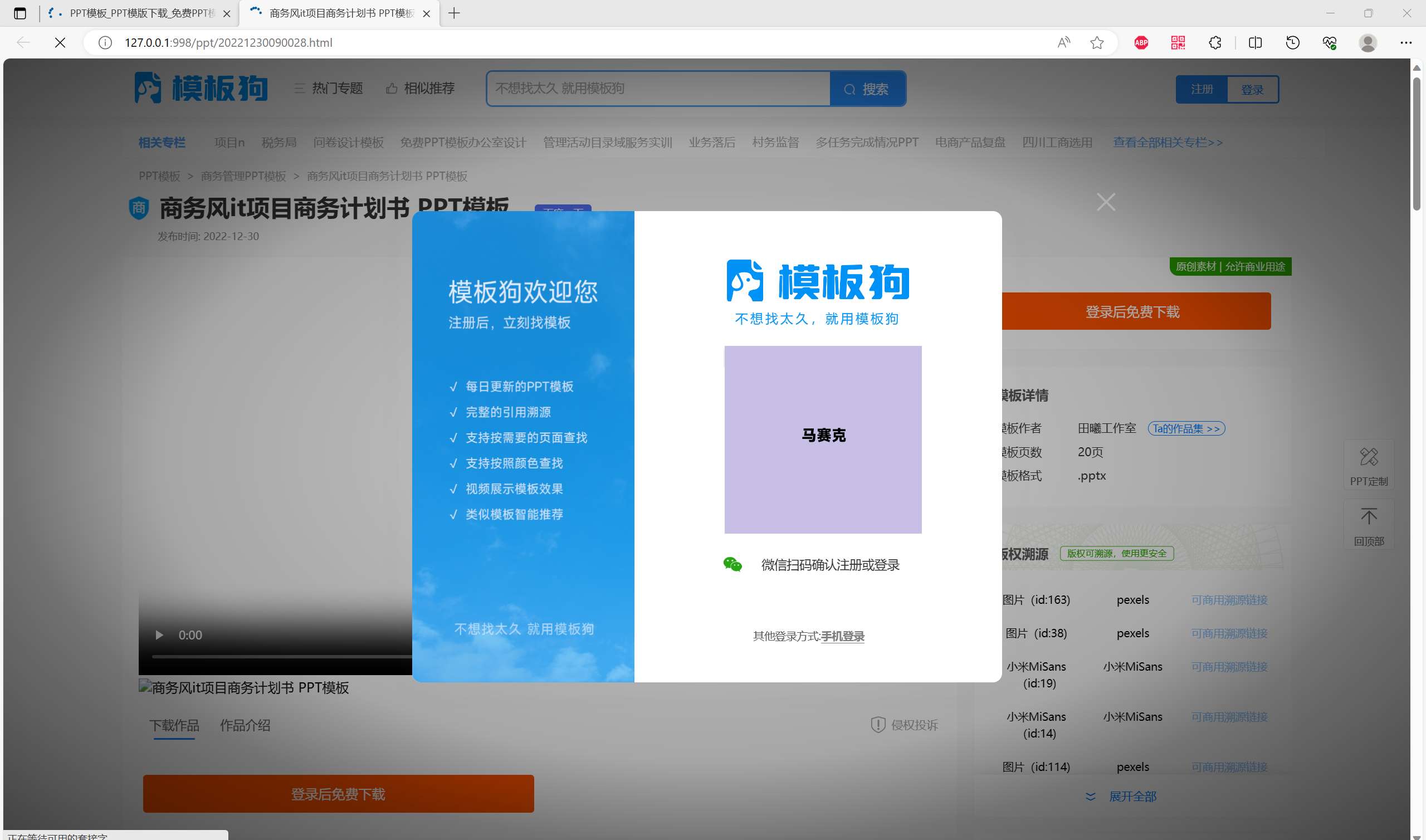The width and height of the screenshot is (1426, 840).
Task: Click the search magnifier icon
Action: [851, 89]
